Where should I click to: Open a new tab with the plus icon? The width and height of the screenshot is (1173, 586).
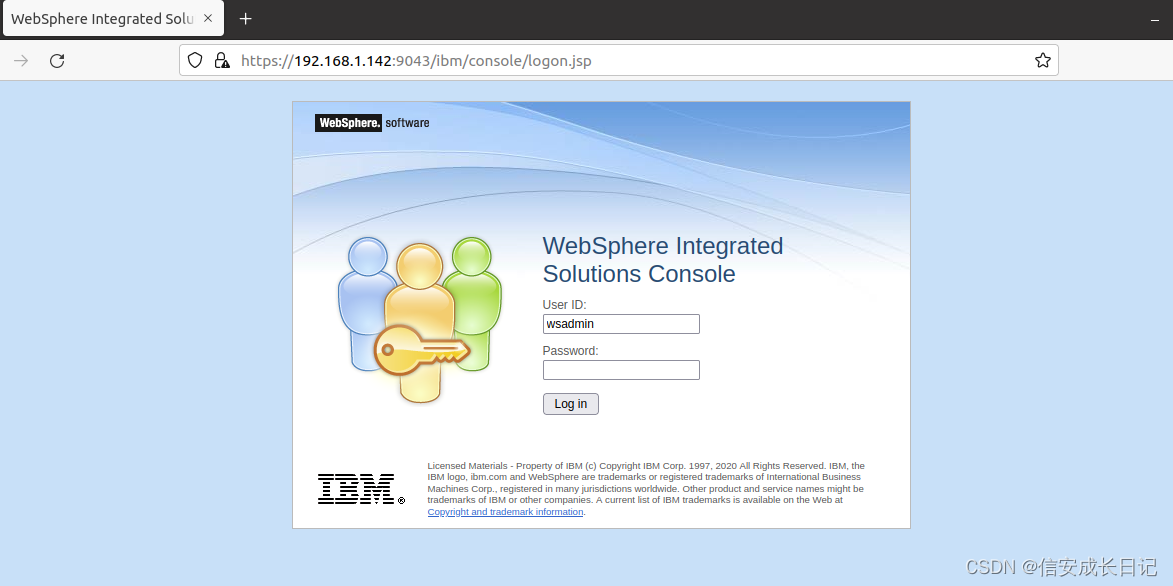(245, 19)
